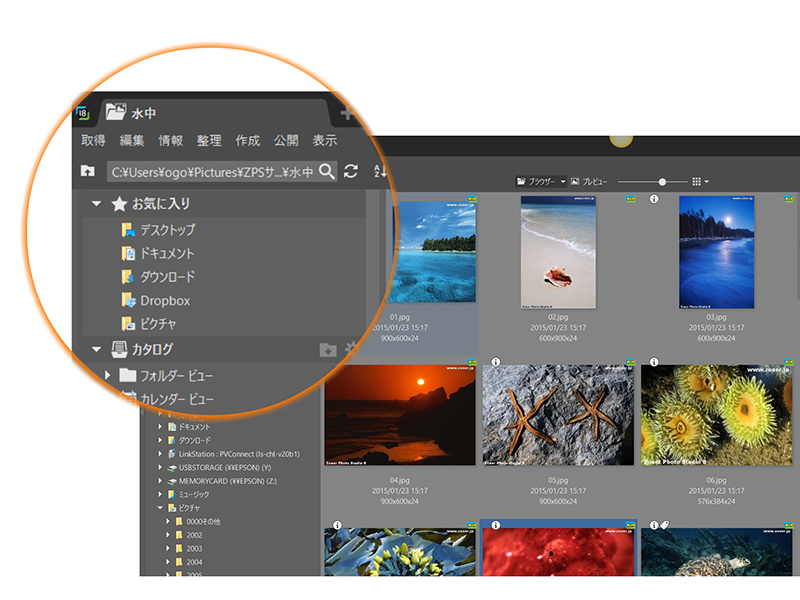
Task: Select カレンダー ビュー in catalog
Action: point(177,399)
